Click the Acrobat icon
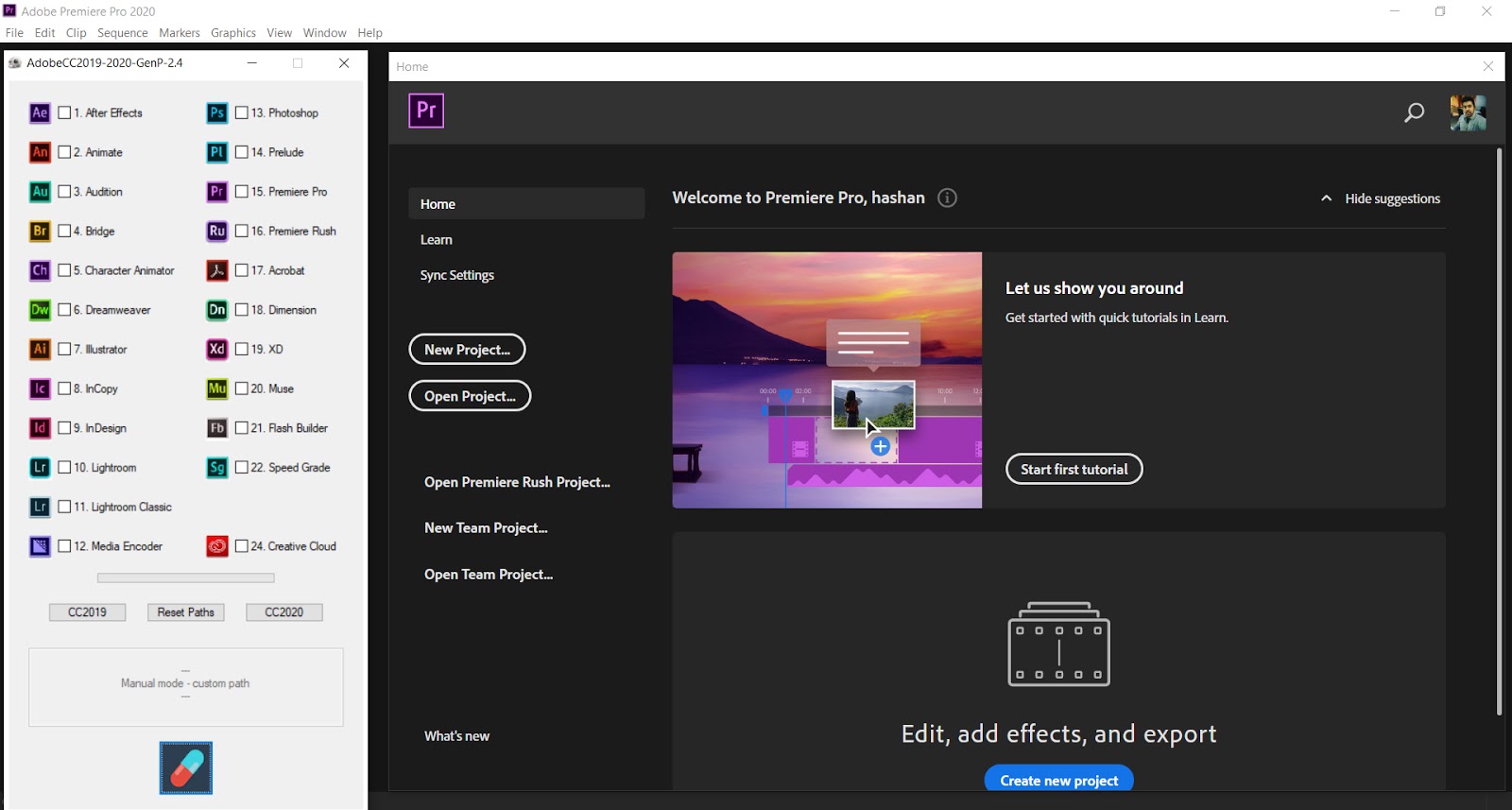 [x=217, y=270]
